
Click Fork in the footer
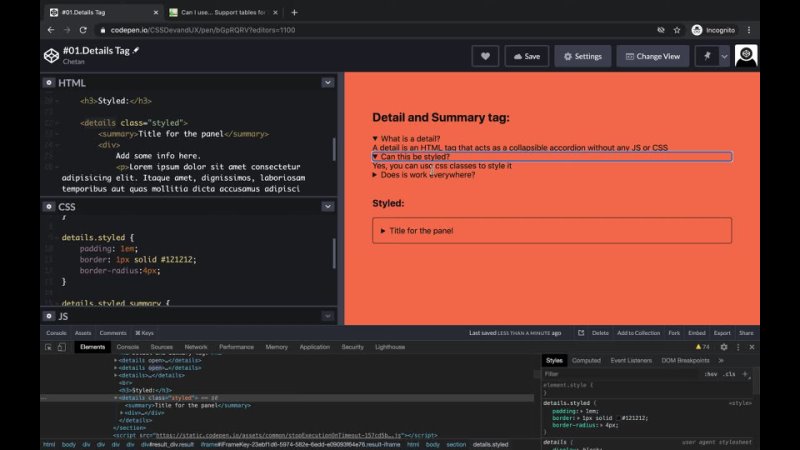click(x=674, y=333)
